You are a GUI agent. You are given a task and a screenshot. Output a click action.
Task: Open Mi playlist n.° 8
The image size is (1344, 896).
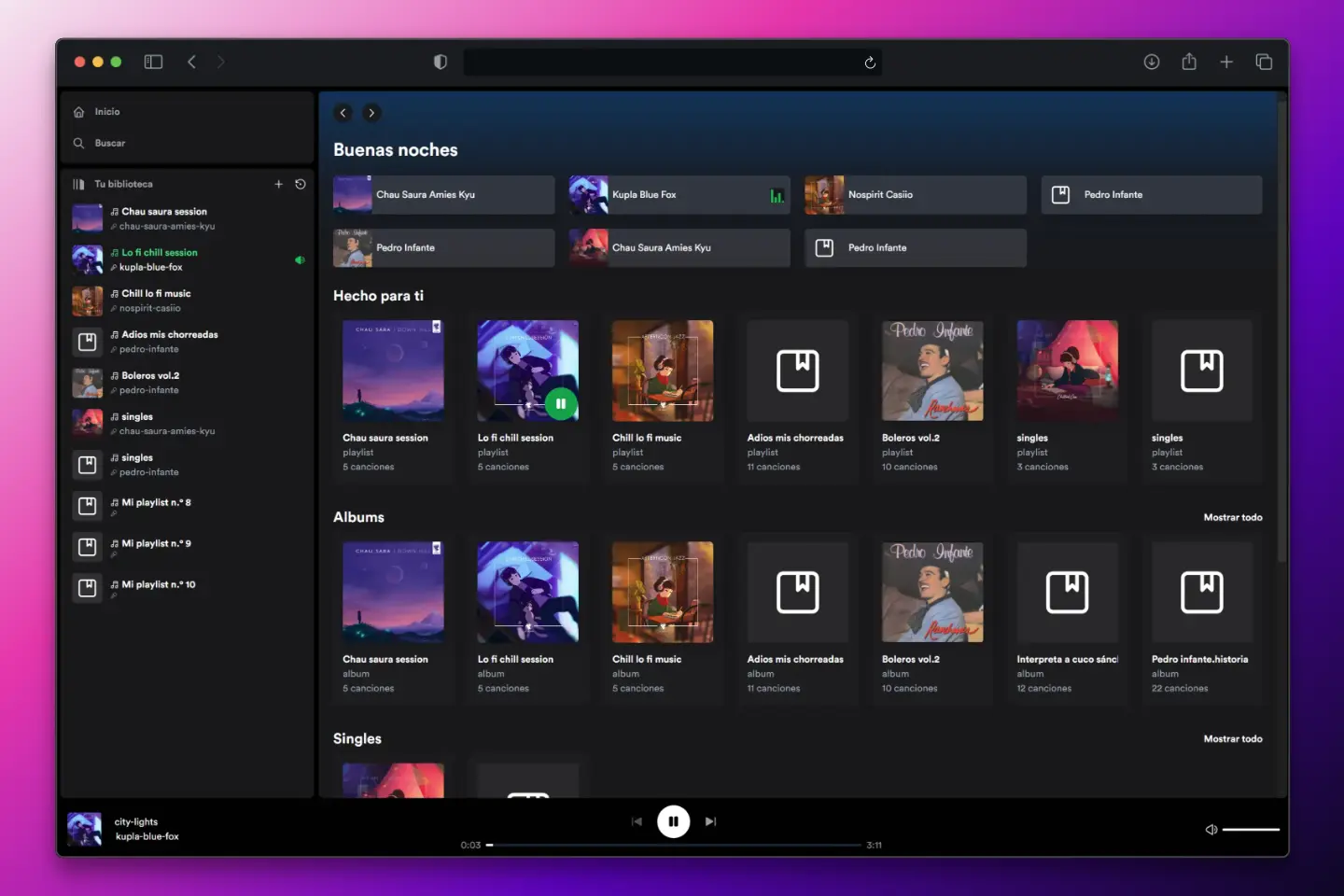tap(187, 506)
